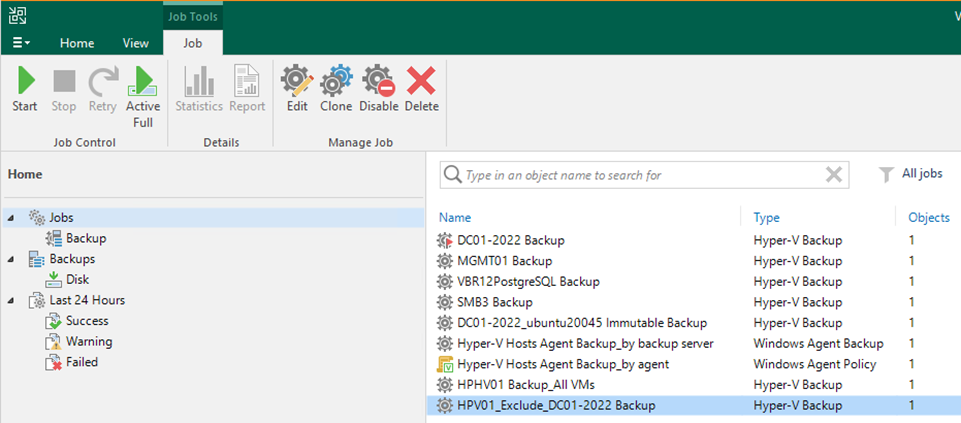961x423 pixels.
Task: Sort the list by Name column header
Action: pos(455,217)
